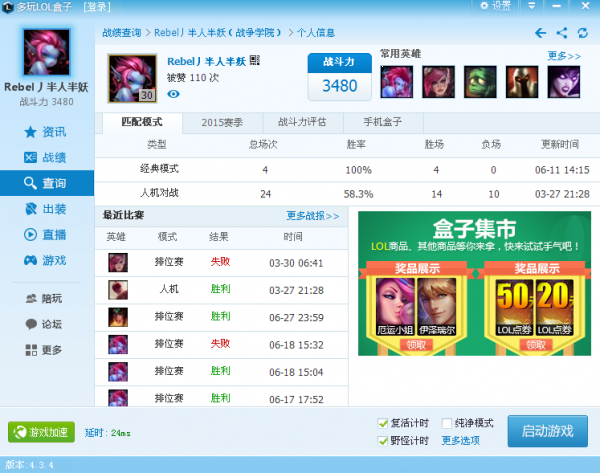This screenshot has width=600, height=473.
Task: Refresh the profile data
Action: [583, 33]
